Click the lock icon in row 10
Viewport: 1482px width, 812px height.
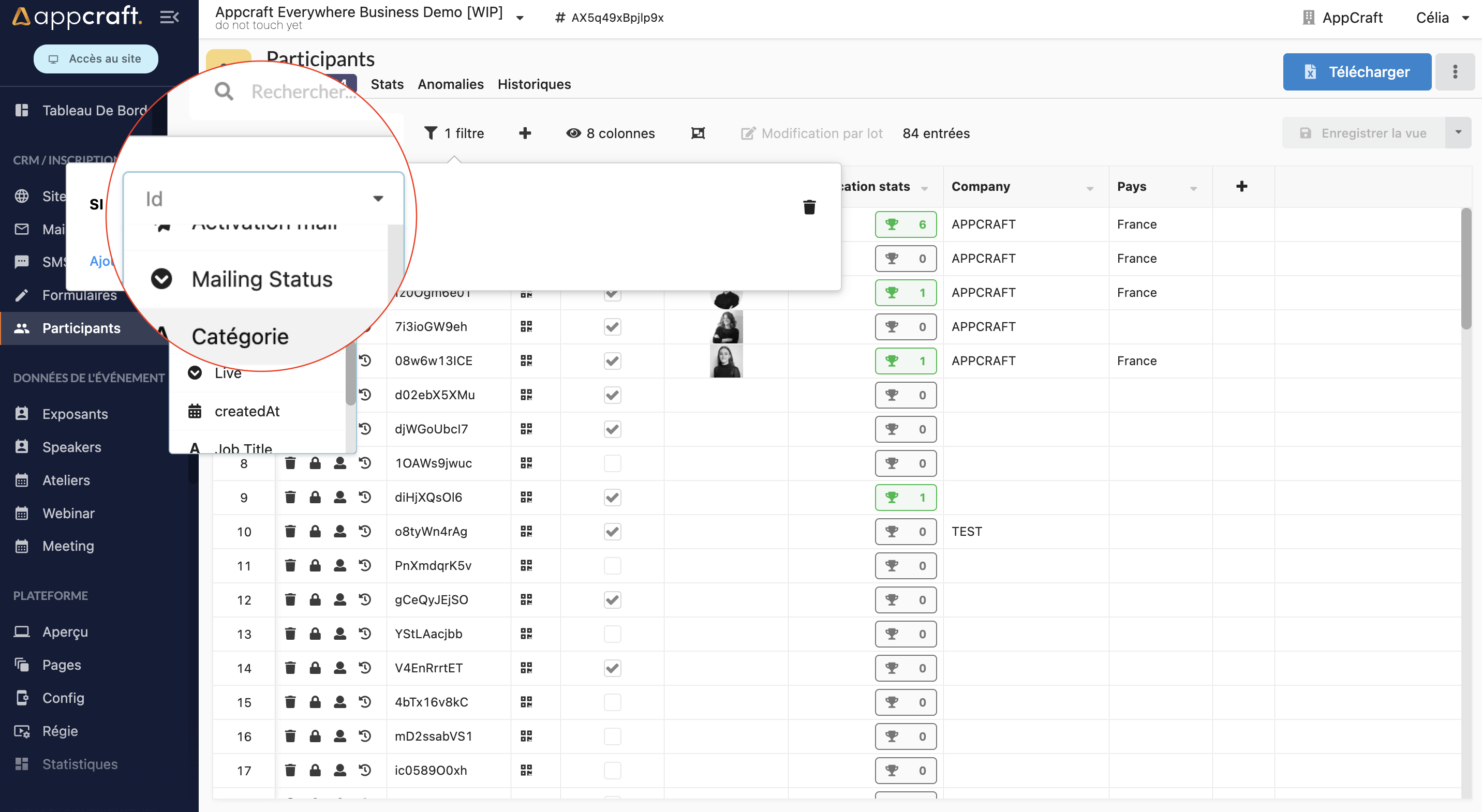(x=315, y=531)
